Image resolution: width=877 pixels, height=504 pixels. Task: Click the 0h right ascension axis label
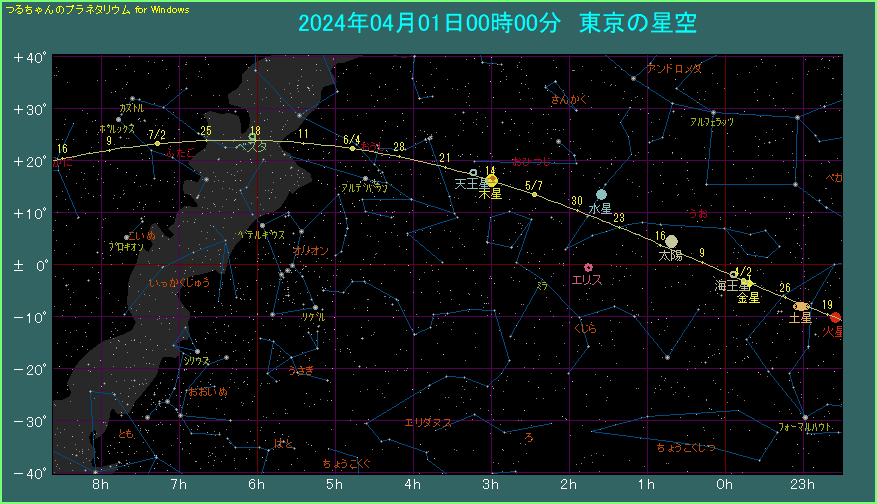724,485
